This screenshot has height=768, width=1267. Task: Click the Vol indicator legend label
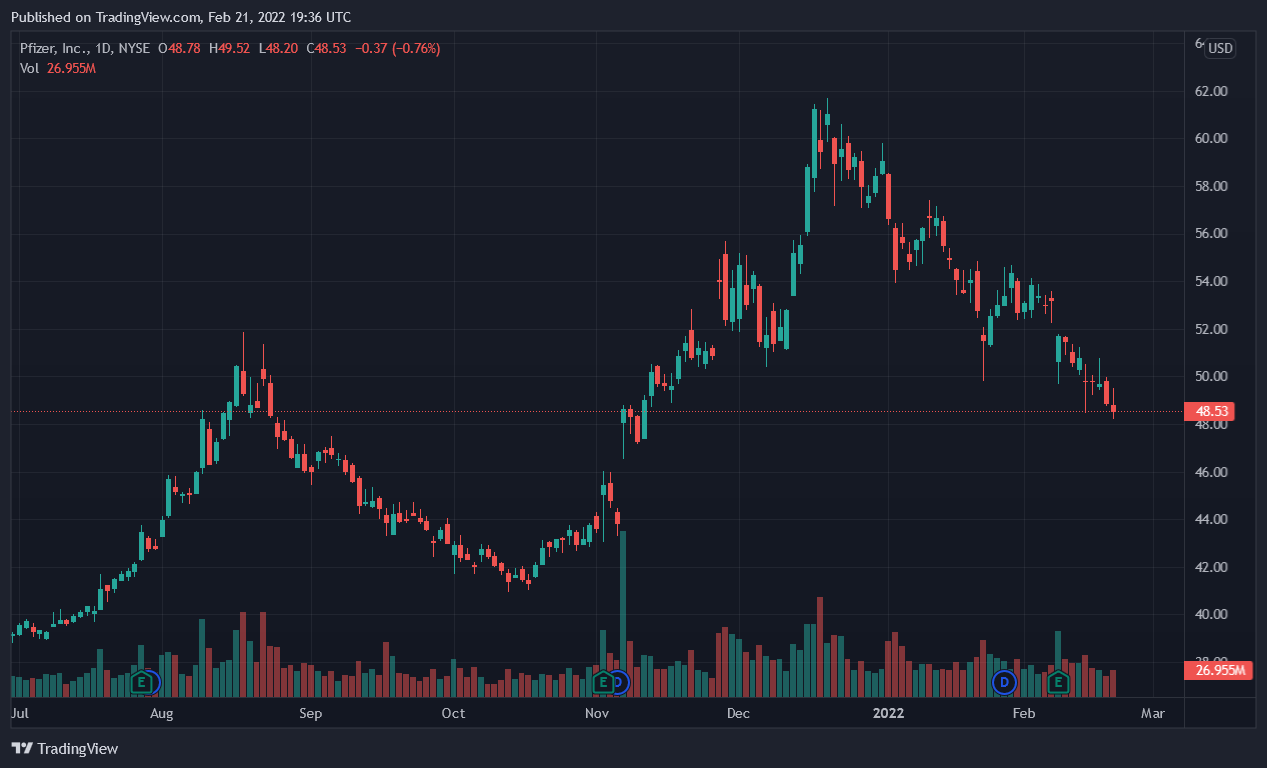point(30,68)
